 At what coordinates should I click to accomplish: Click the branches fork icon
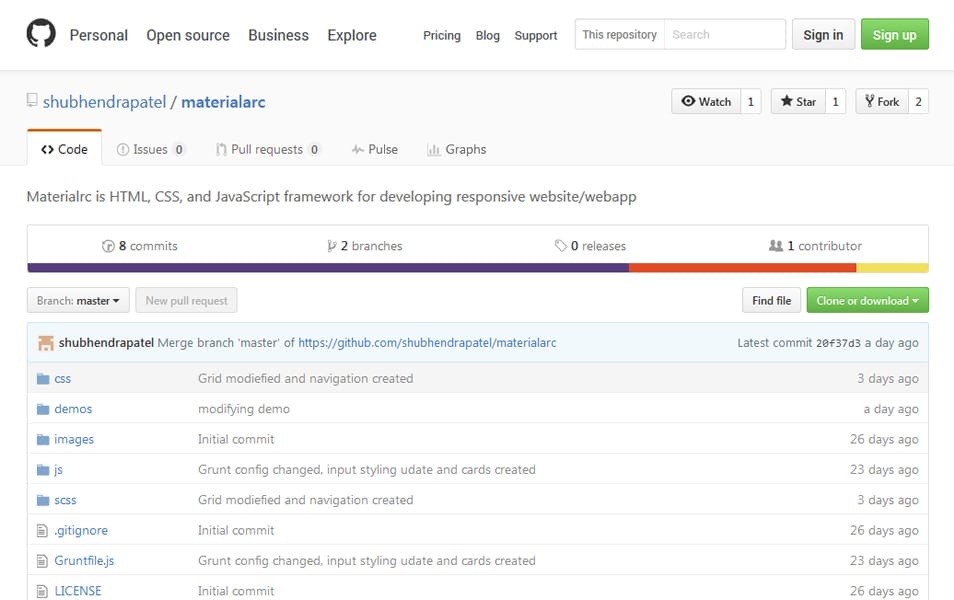point(332,246)
